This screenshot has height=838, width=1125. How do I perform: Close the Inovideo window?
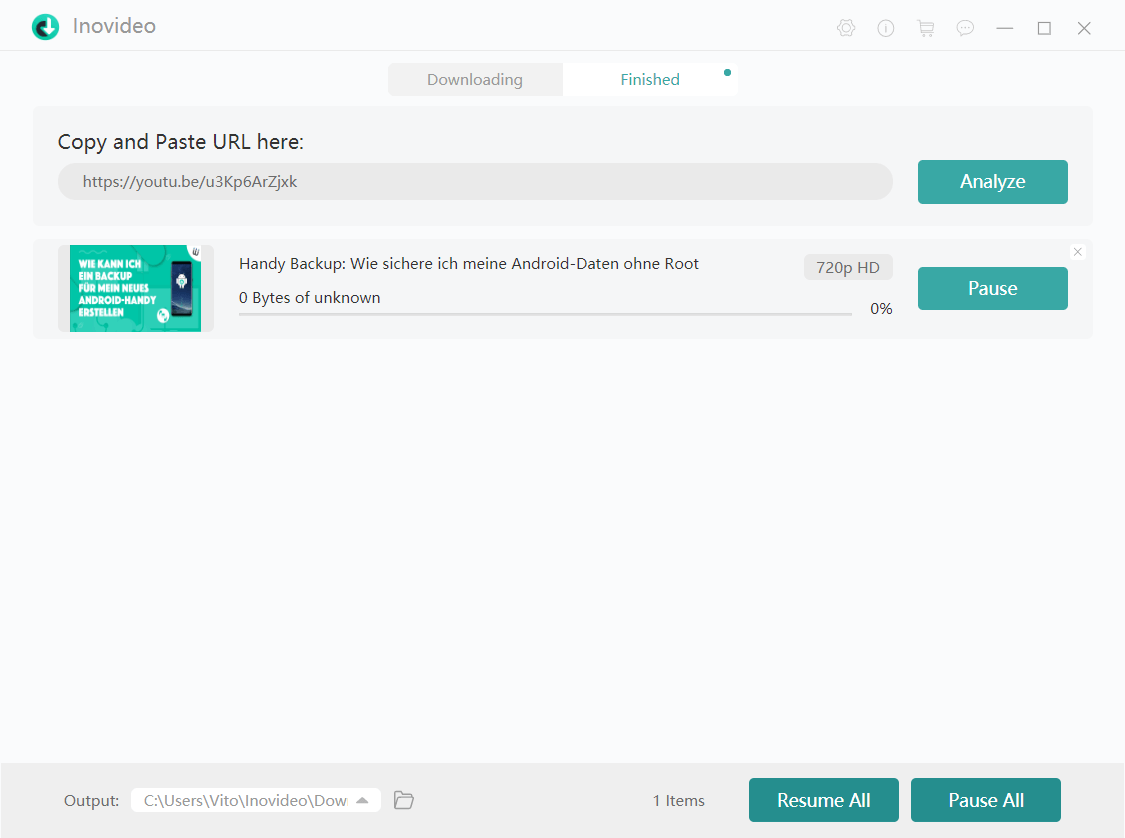1084,28
